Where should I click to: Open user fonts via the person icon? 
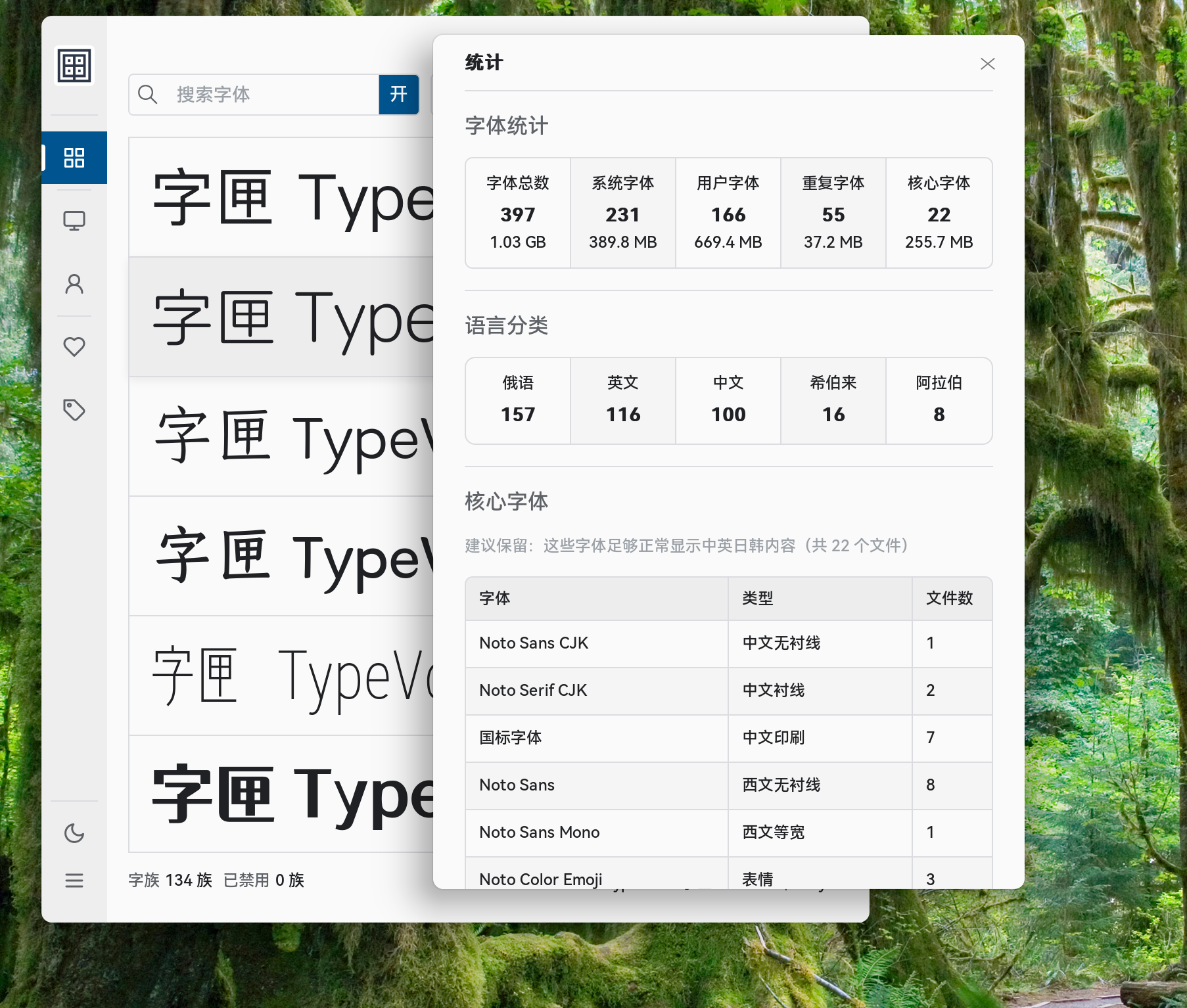click(x=76, y=283)
